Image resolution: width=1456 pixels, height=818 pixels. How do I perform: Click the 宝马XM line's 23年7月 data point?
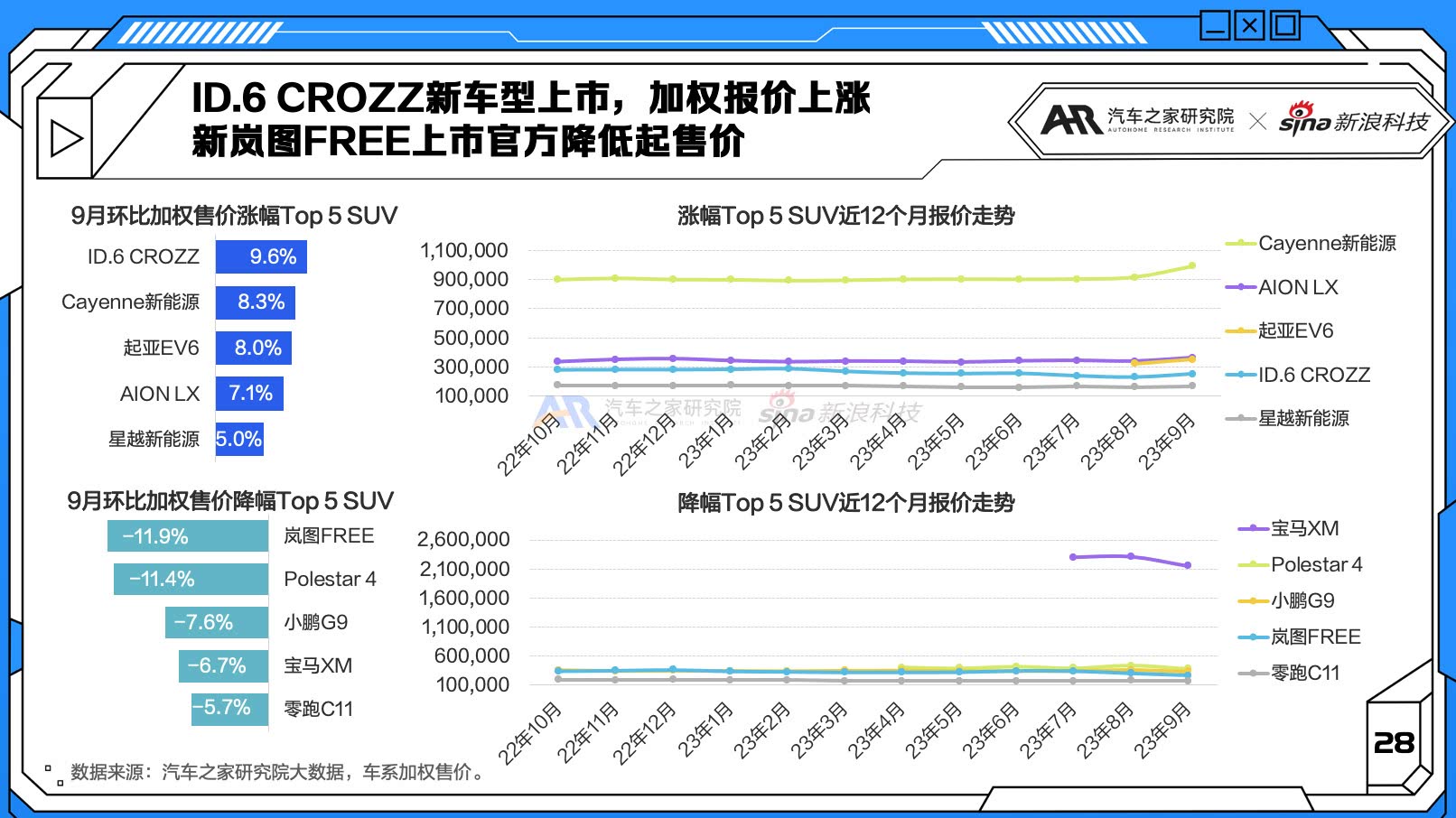click(x=1073, y=557)
